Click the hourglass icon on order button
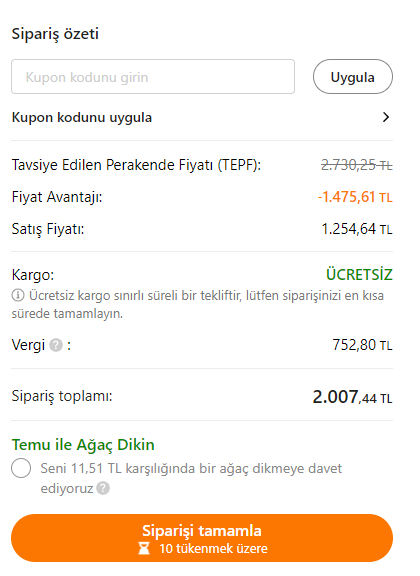 (x=144, y=548)
